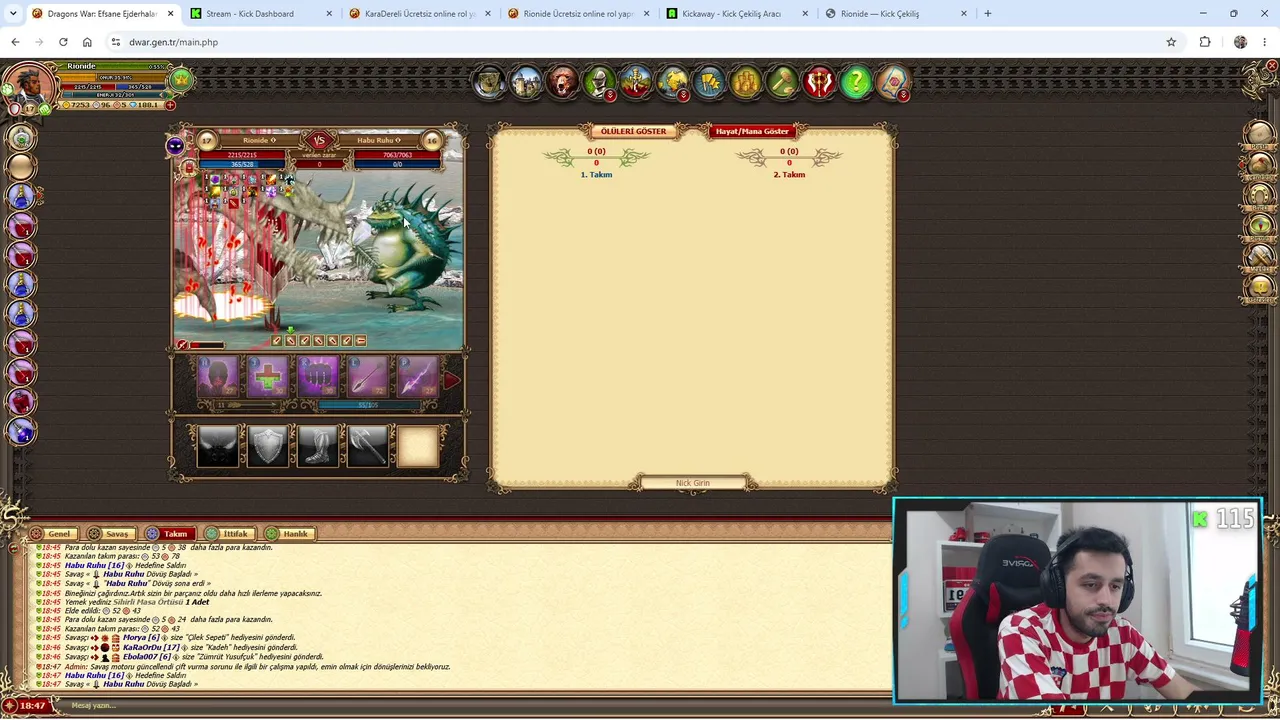This screenshot has height=720, width=1280.
Task: Bookmark this page with the star icon
Action: (1171, 42)
